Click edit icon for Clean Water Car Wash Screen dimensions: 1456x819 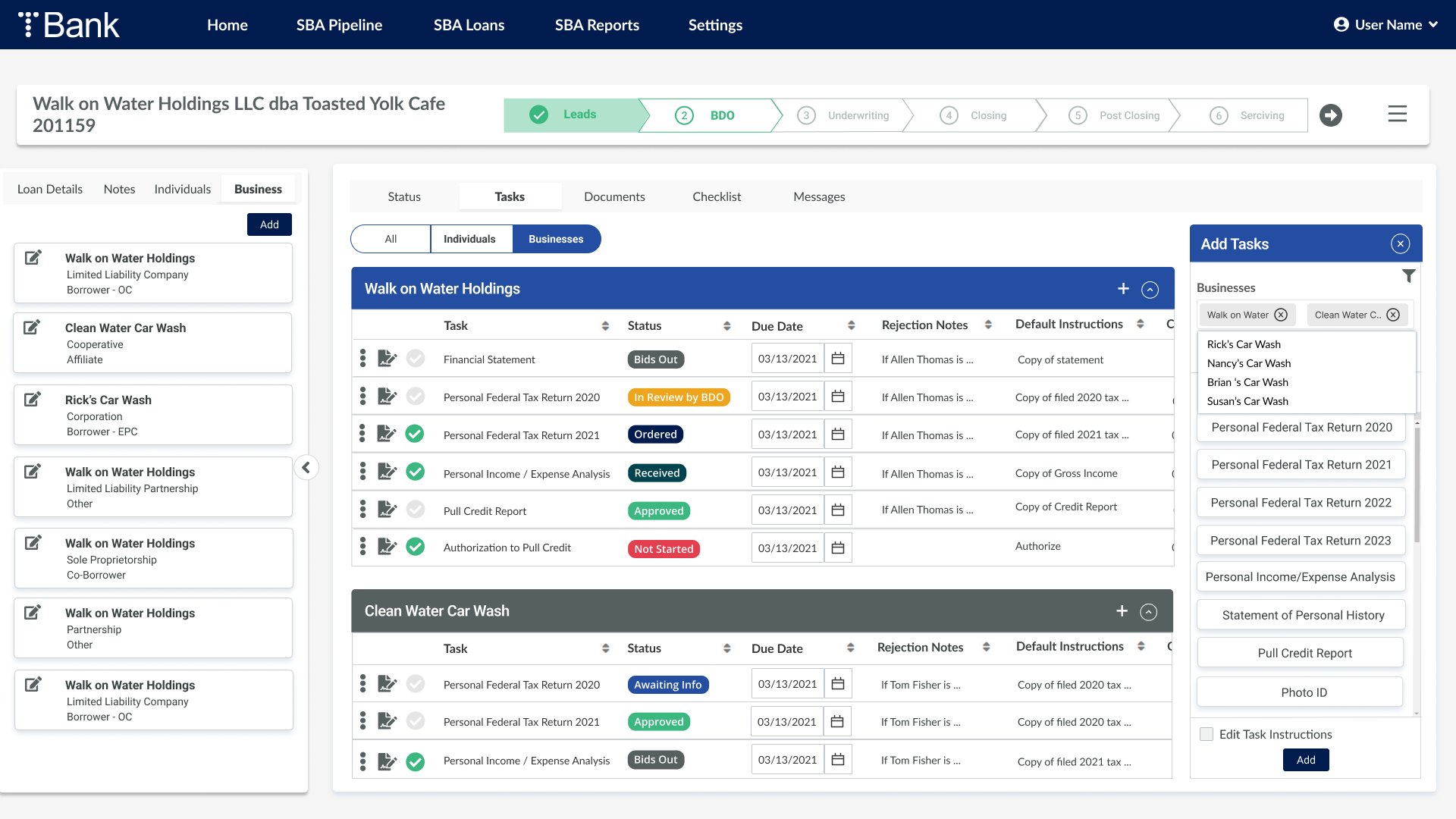32,328
